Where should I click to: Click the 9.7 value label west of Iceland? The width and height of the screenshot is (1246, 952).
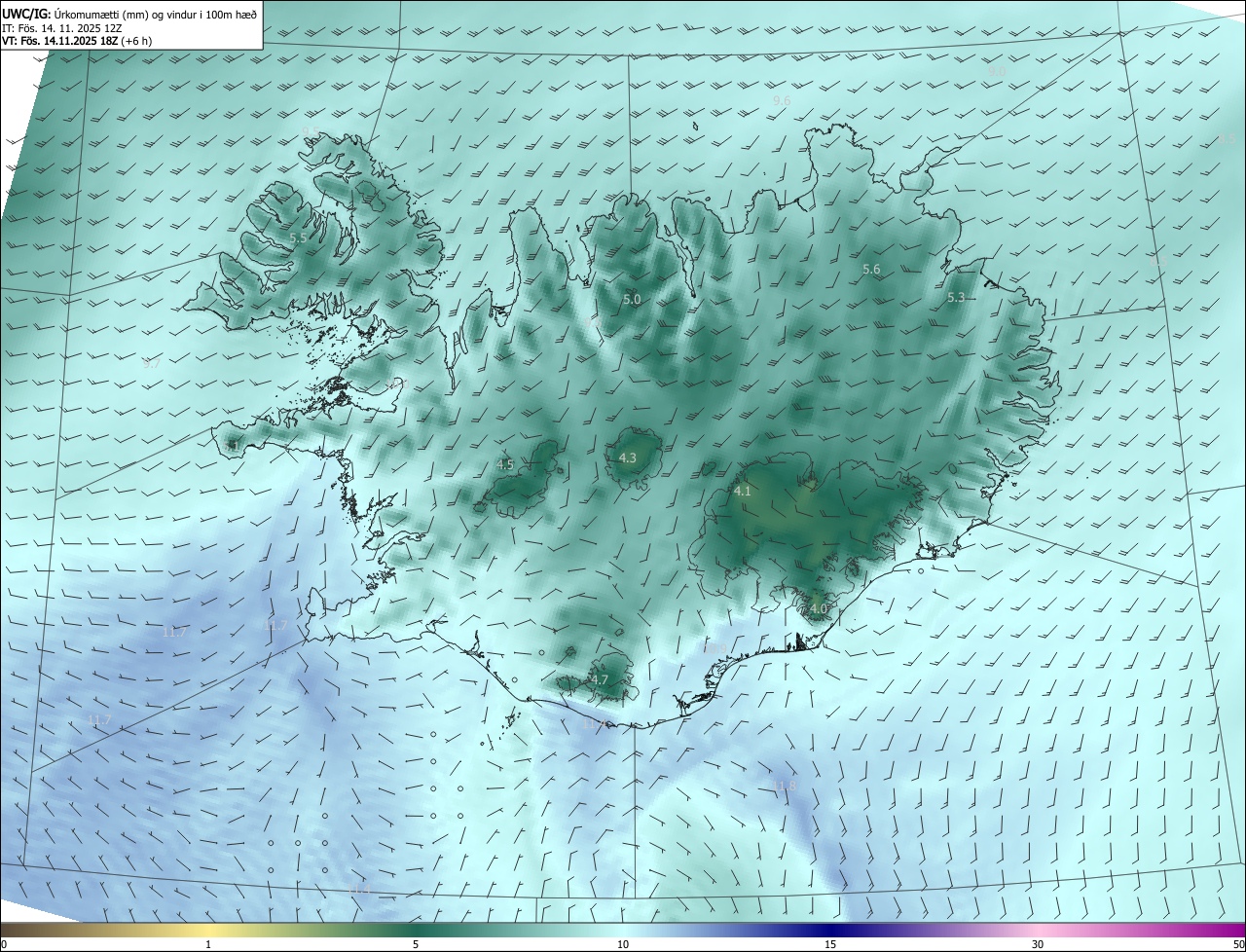(152, 364)
